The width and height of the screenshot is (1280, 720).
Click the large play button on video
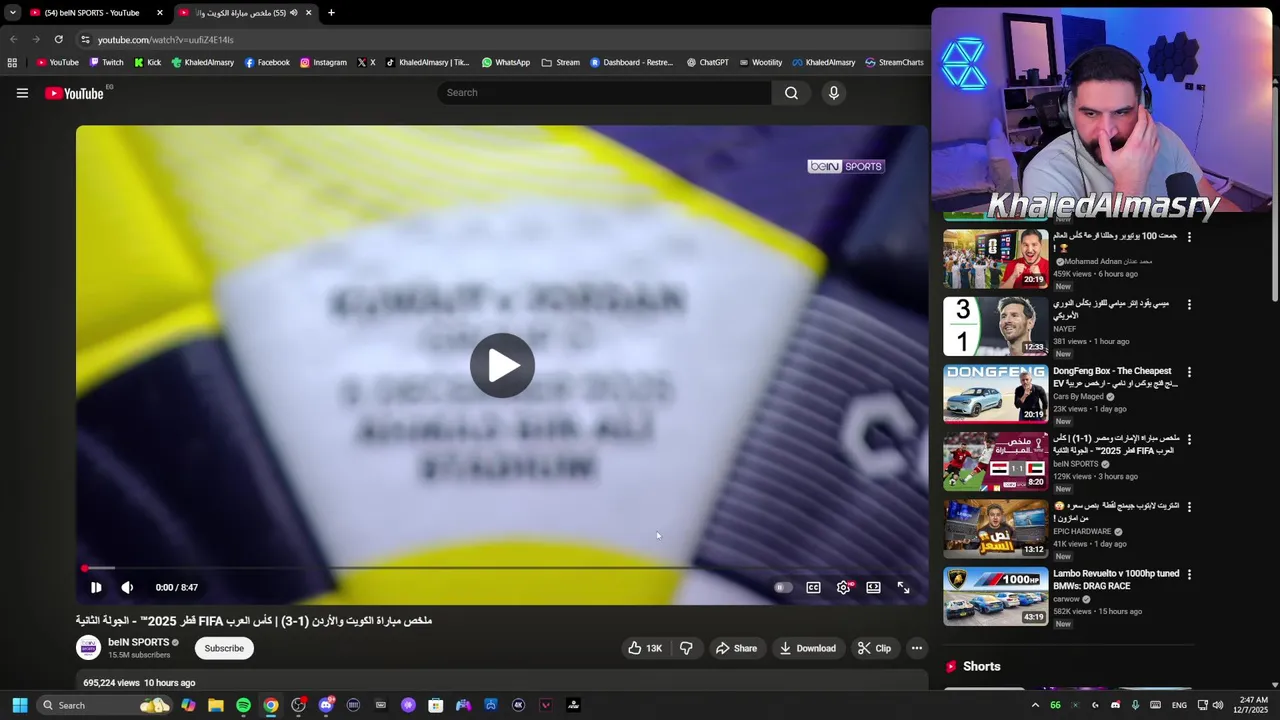[x=502, y=365]
